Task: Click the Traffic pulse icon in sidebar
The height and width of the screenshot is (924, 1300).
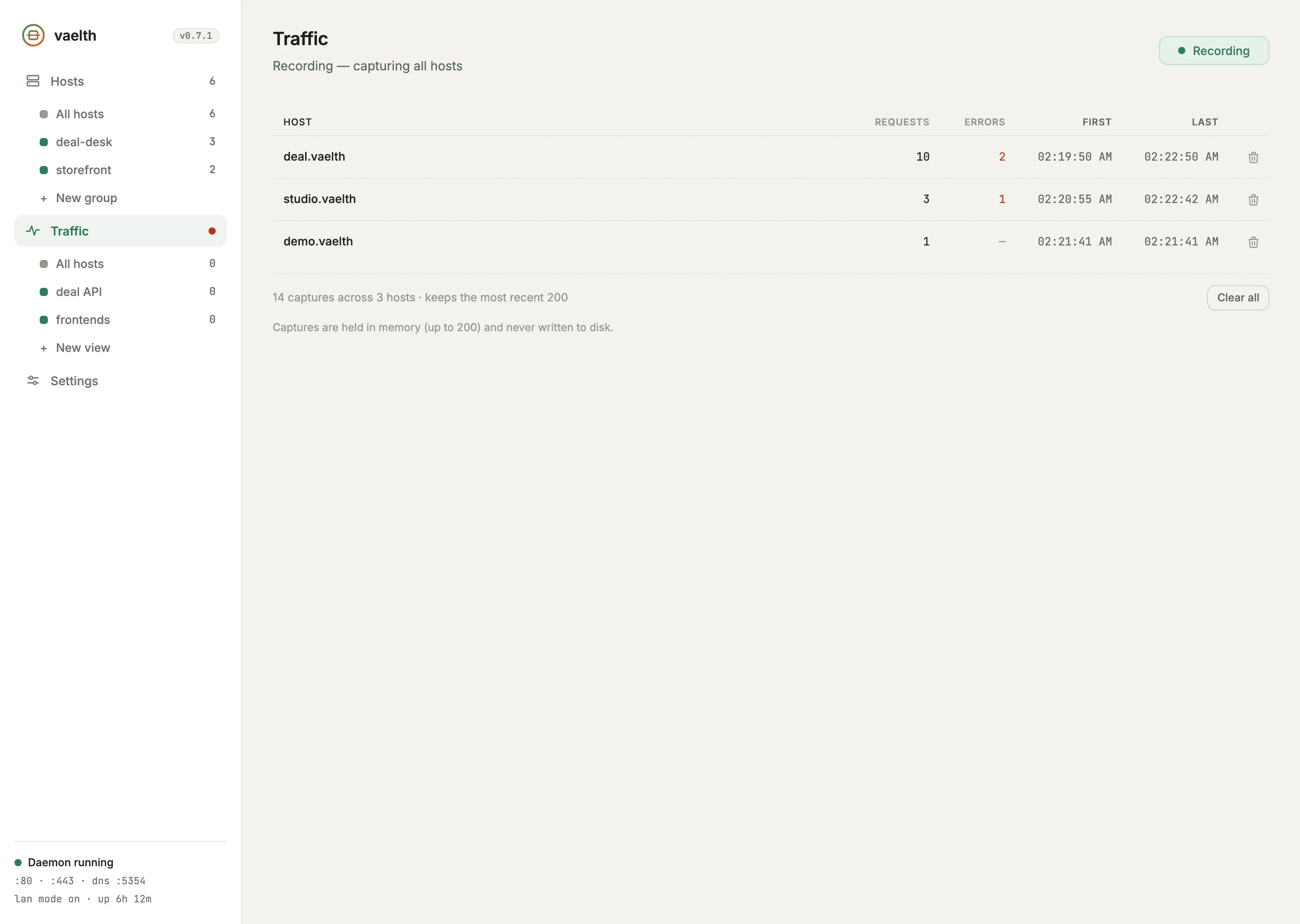Action: [33, 231]
